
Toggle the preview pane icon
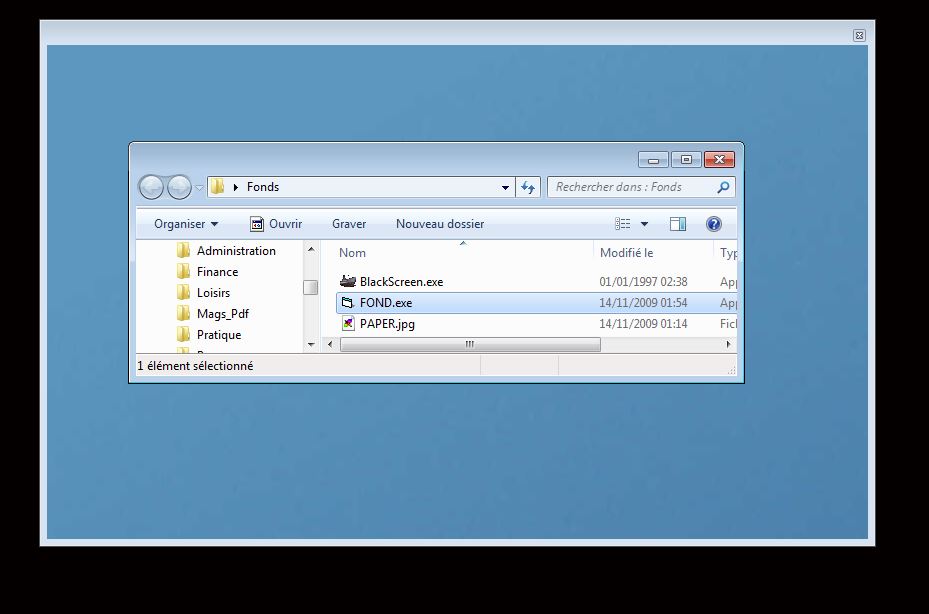point(677,224)
